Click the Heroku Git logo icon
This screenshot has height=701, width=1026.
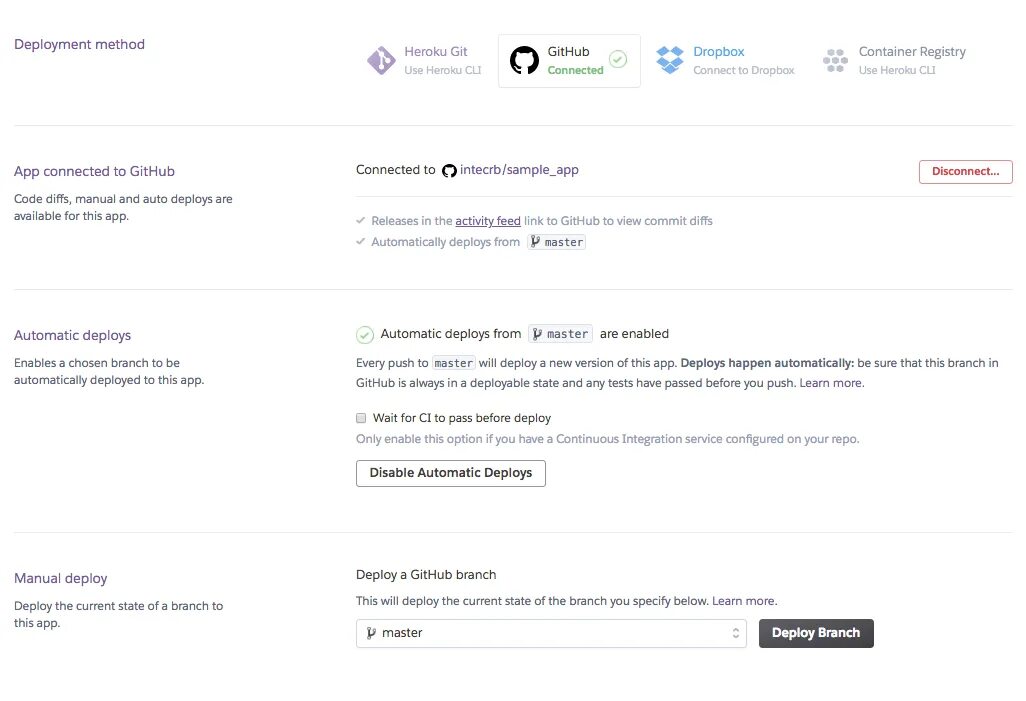381,61
